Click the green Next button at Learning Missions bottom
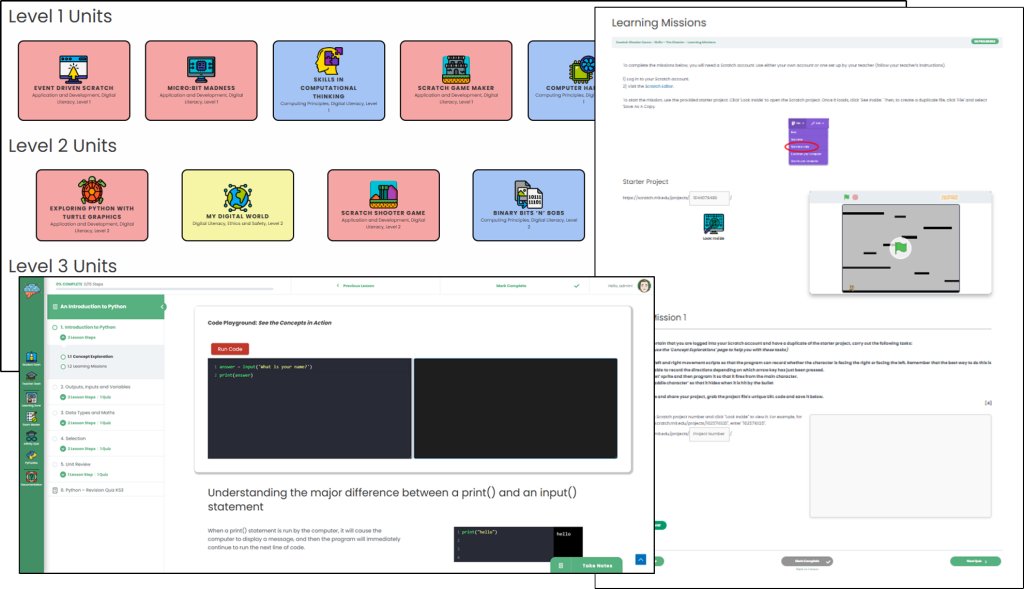The height and width of the screenshot is (589, 1024). coord(975,561)
